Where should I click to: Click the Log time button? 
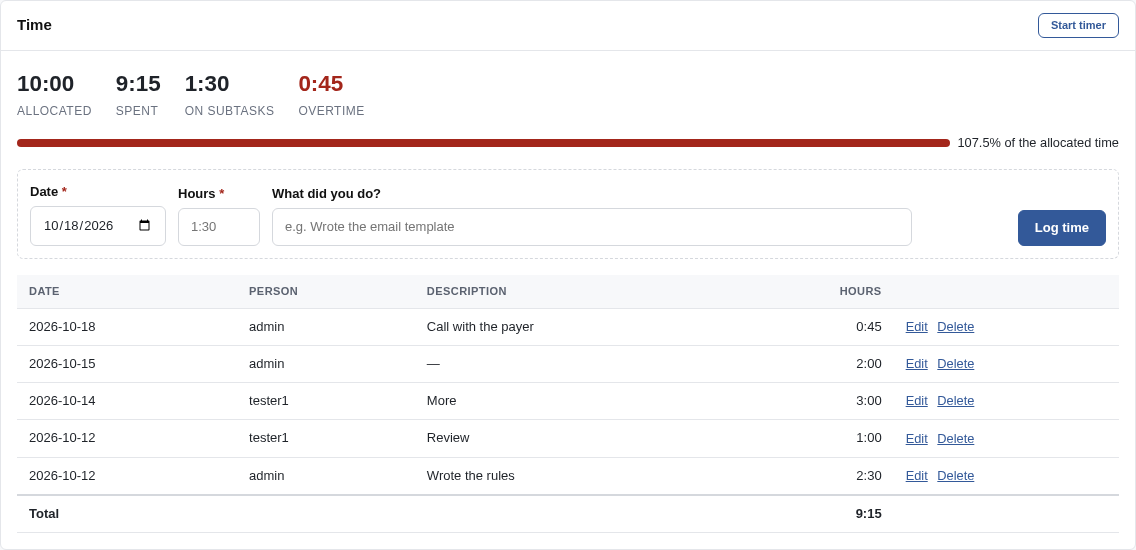pos(1061,228)
